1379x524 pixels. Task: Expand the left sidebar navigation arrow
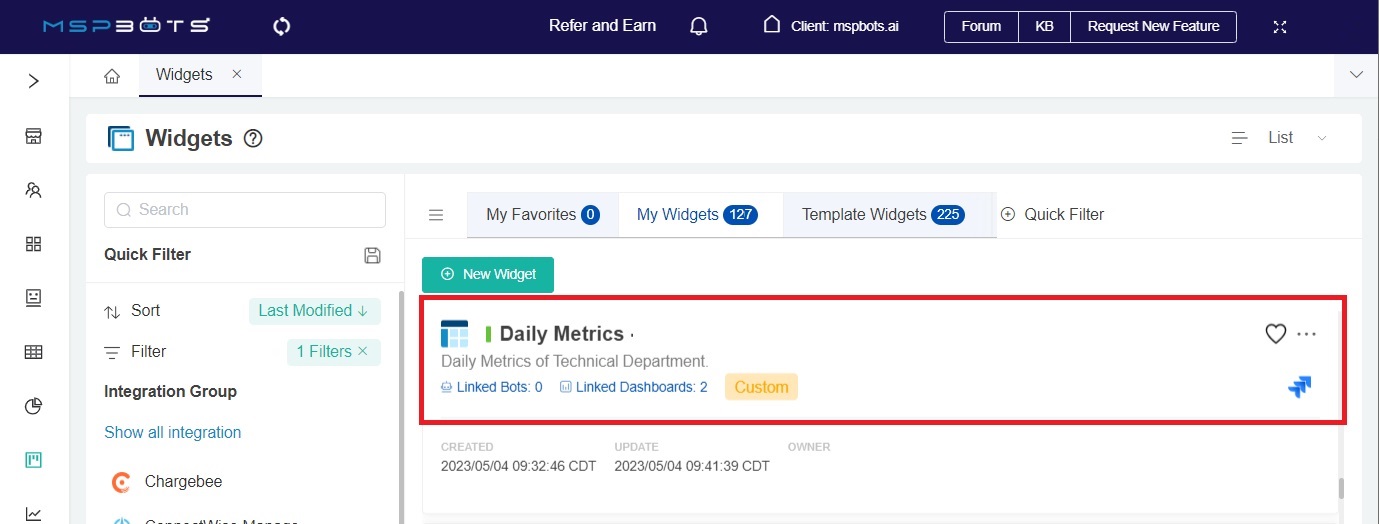click(x=34, y=81)
